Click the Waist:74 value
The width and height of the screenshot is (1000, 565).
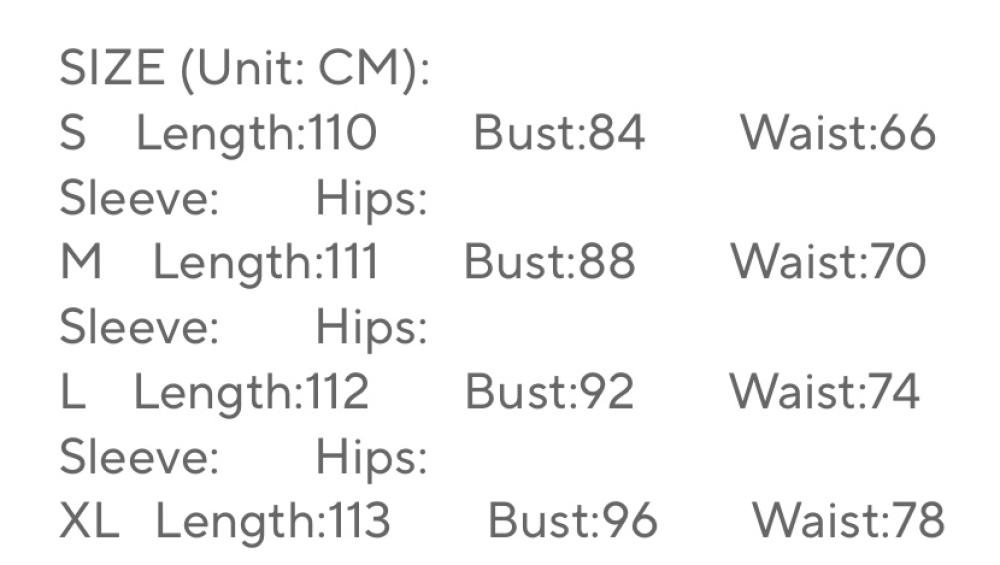[823, 392]
